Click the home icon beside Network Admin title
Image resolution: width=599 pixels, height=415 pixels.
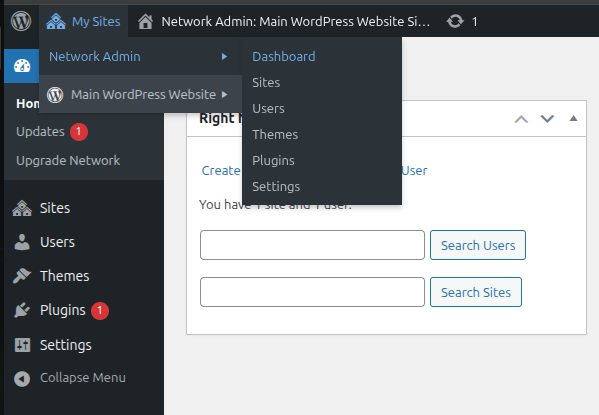coord(146,21)
